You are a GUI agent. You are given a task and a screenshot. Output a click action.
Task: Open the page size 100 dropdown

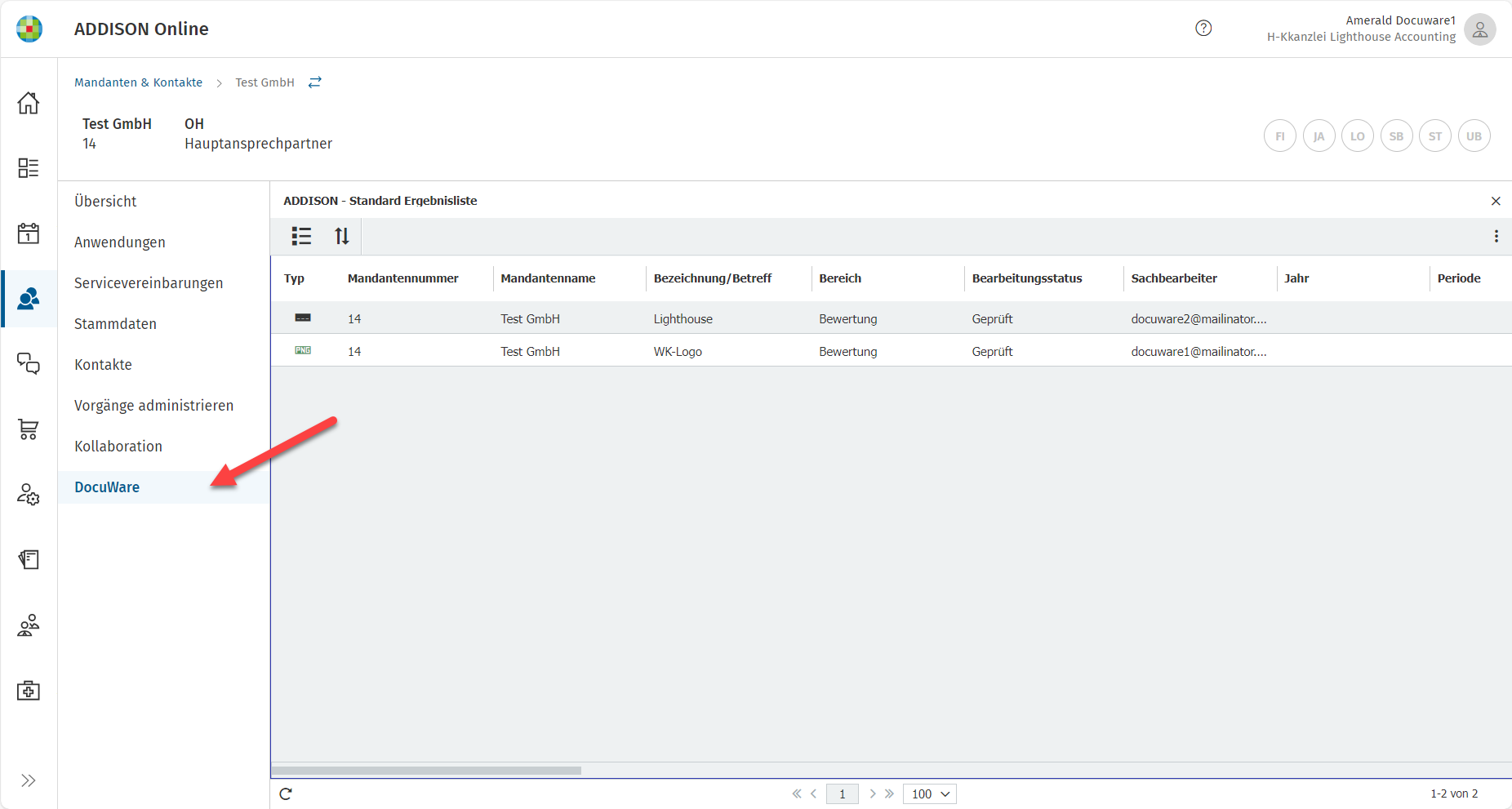pos(930,793)
